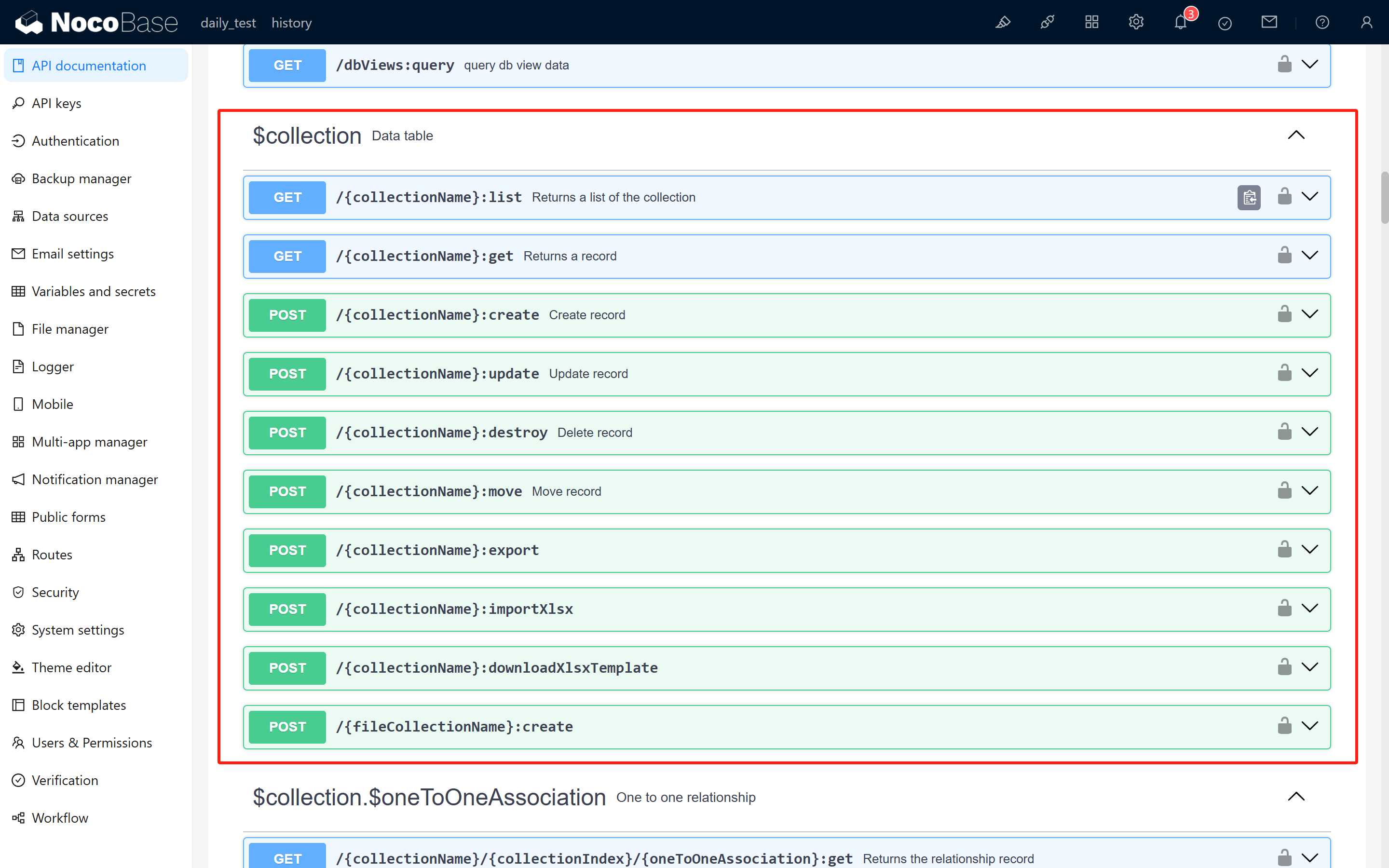Click lock icon on dbViews:query row
Viewport: 1389px width, 868px height.
pos(1284,64)
